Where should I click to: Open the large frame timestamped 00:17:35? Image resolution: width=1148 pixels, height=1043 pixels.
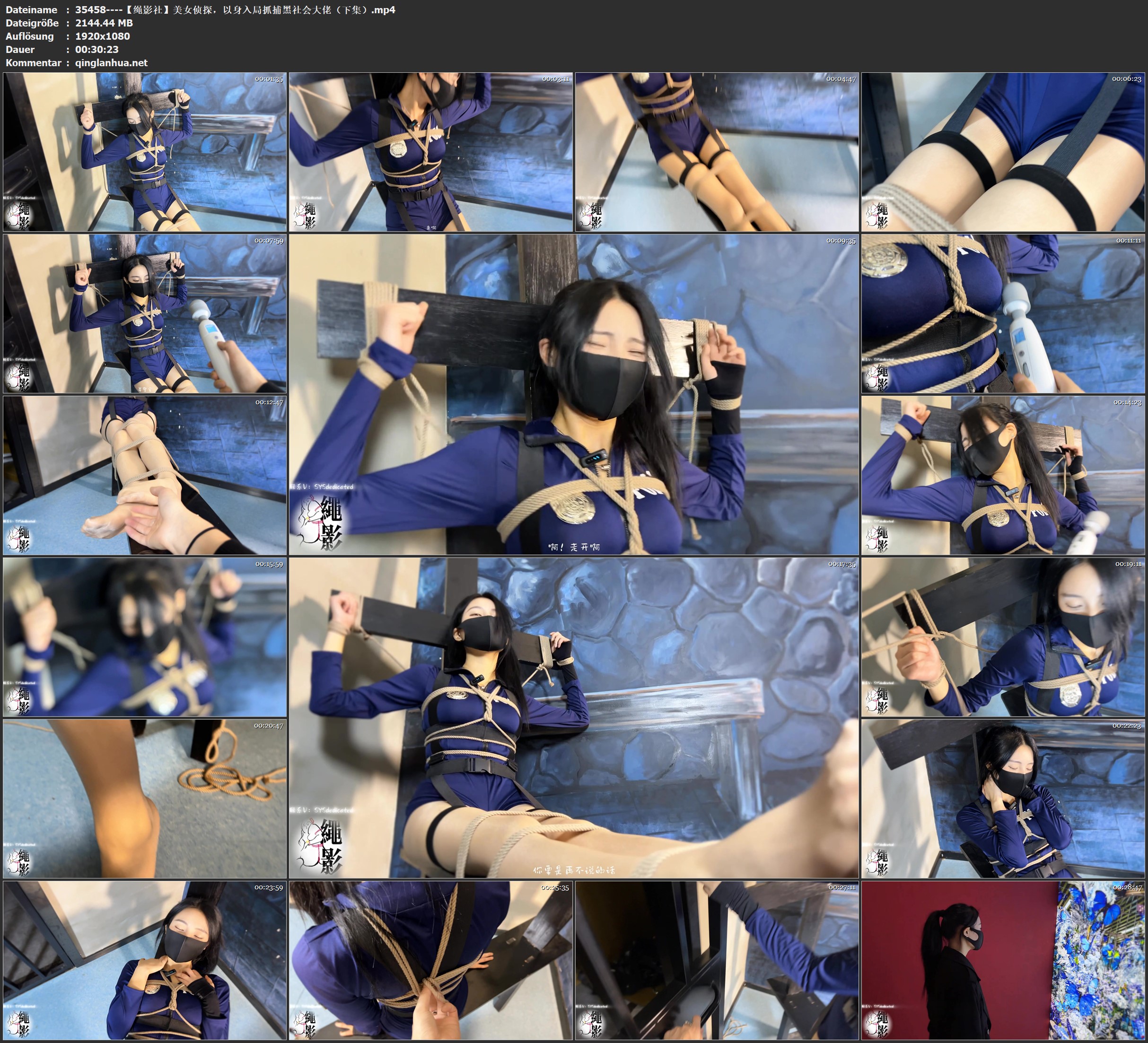click(573, 717)
